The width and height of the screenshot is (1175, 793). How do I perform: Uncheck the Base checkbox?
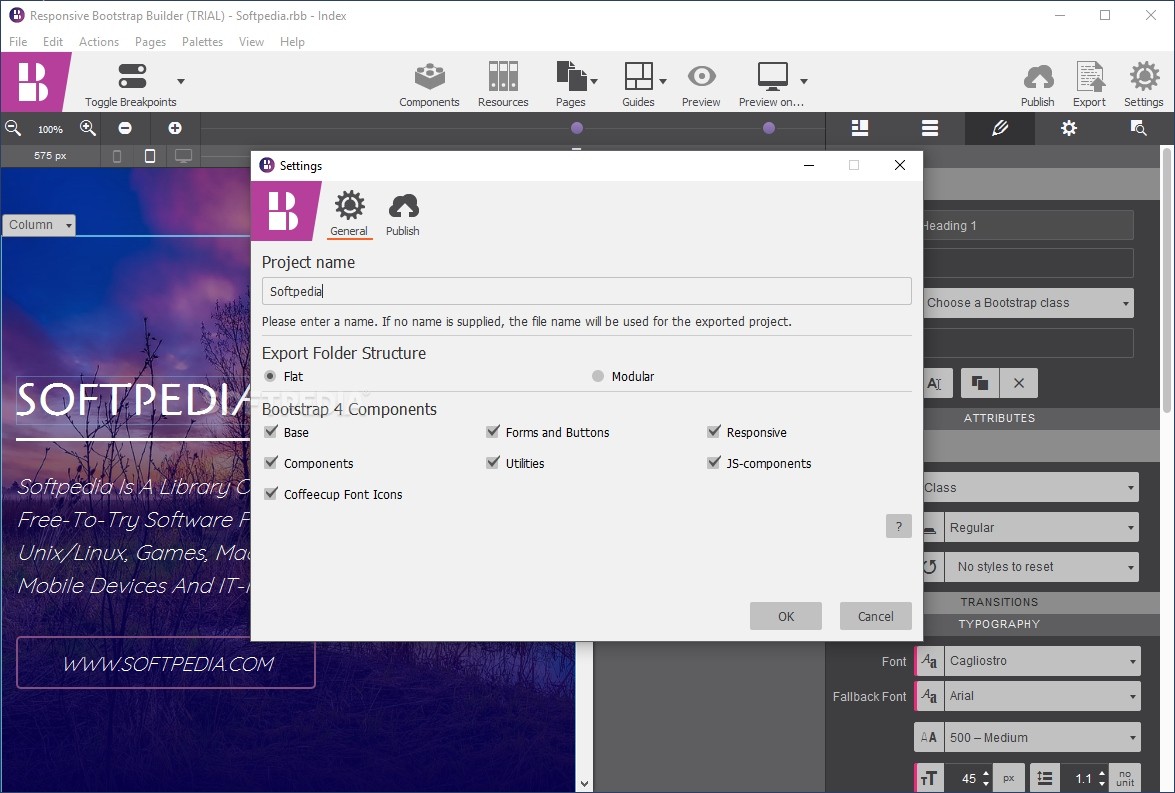(x=271, y=432)
